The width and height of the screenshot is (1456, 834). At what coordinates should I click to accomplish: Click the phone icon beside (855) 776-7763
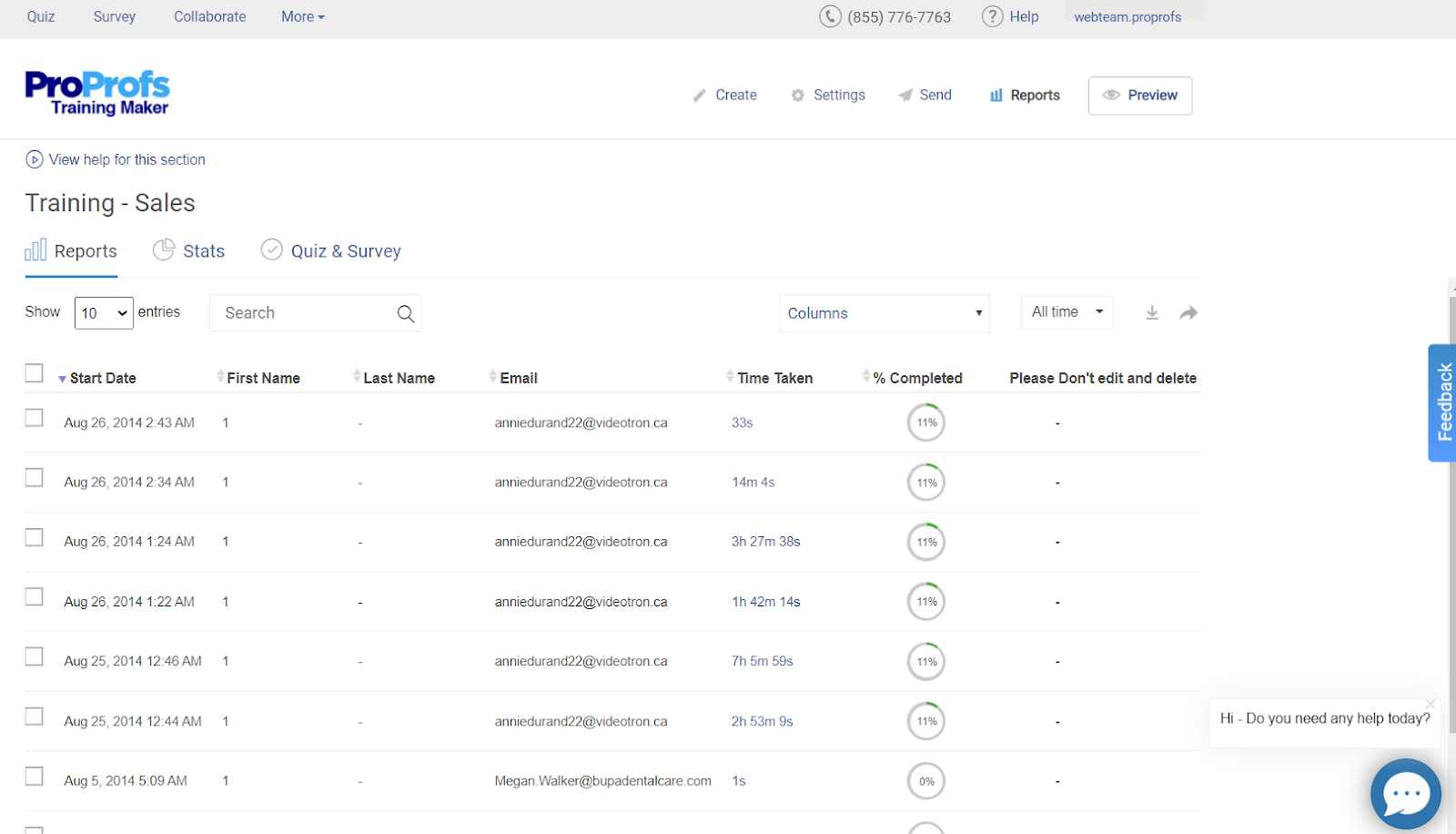[x=830, y=16]
